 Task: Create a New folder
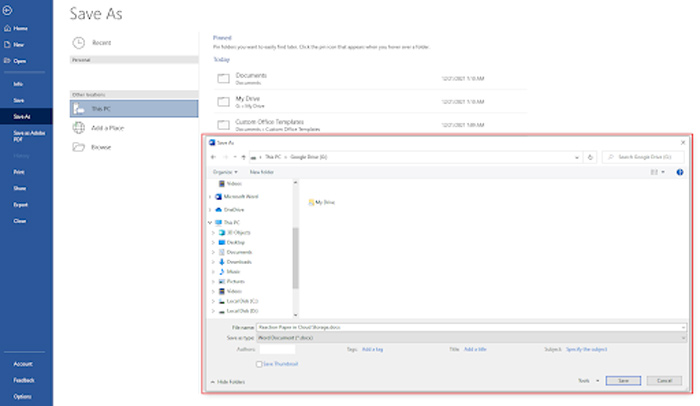[262, 172]
